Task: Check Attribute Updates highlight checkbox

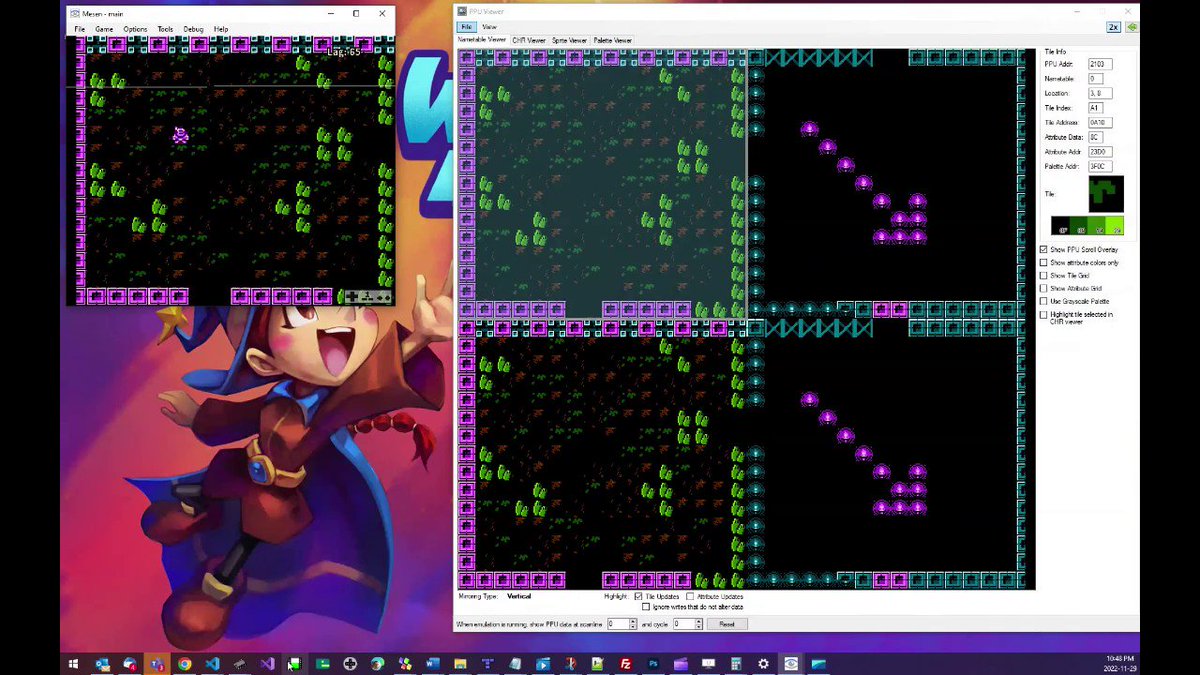Action: (691, 596)
